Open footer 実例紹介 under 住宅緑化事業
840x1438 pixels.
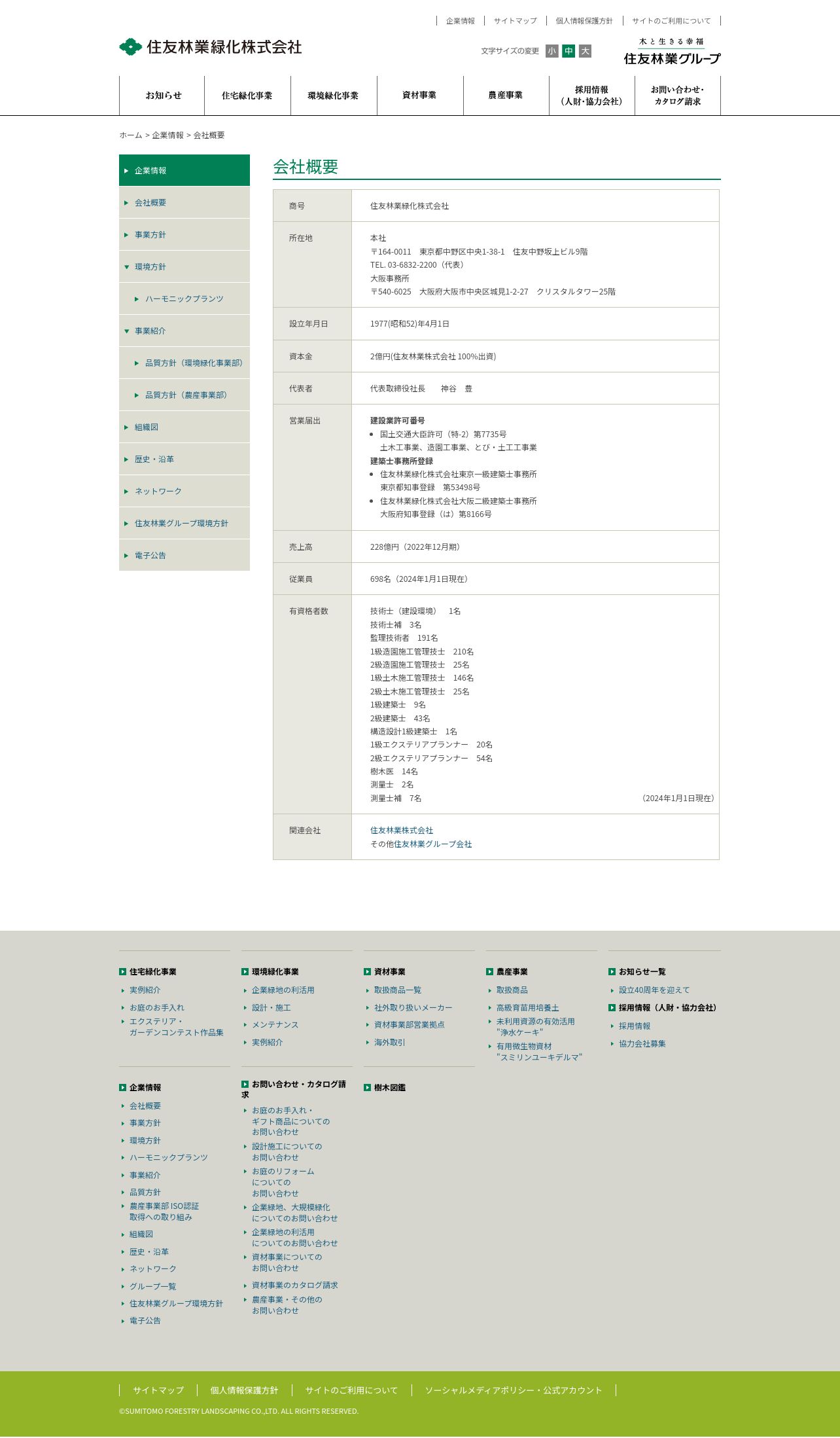pos(145,990)
